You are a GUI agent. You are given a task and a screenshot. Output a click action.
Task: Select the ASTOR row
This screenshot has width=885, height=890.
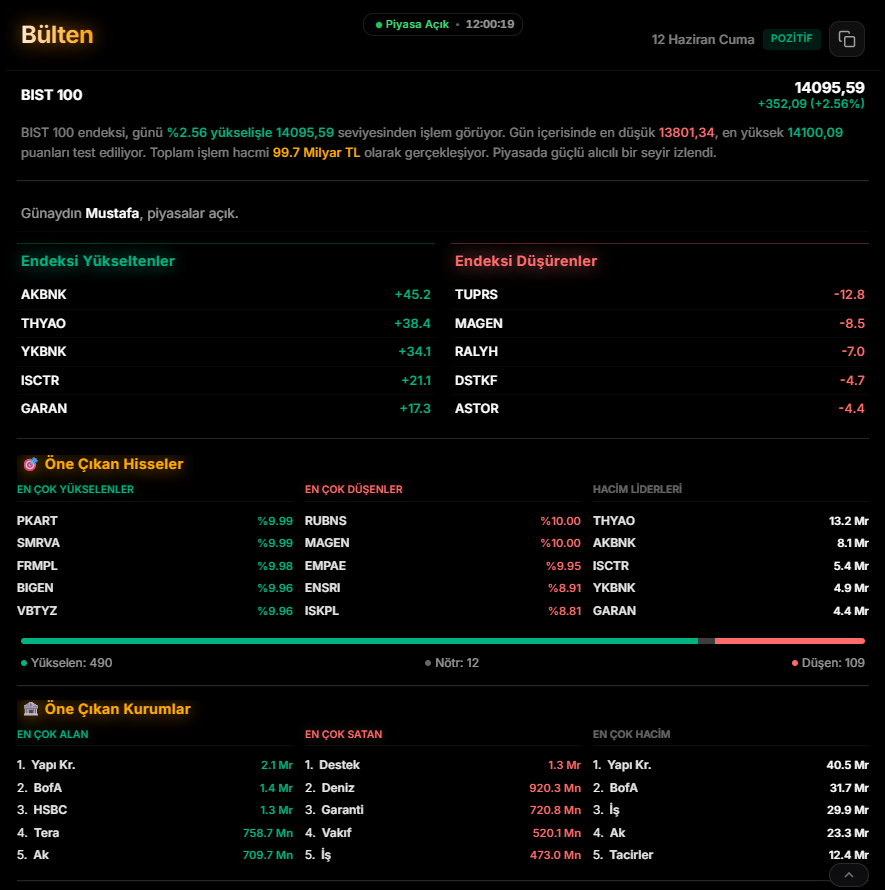pyautogui.click(x=660, y=409)
